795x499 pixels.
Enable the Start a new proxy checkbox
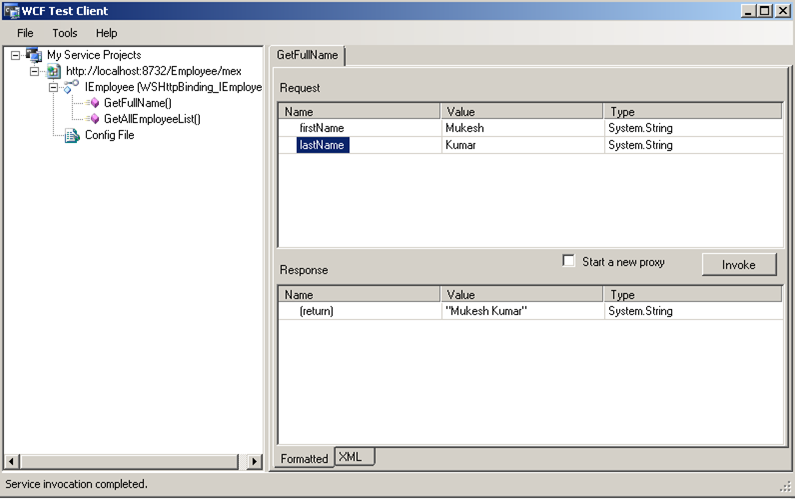coord(568,261)
